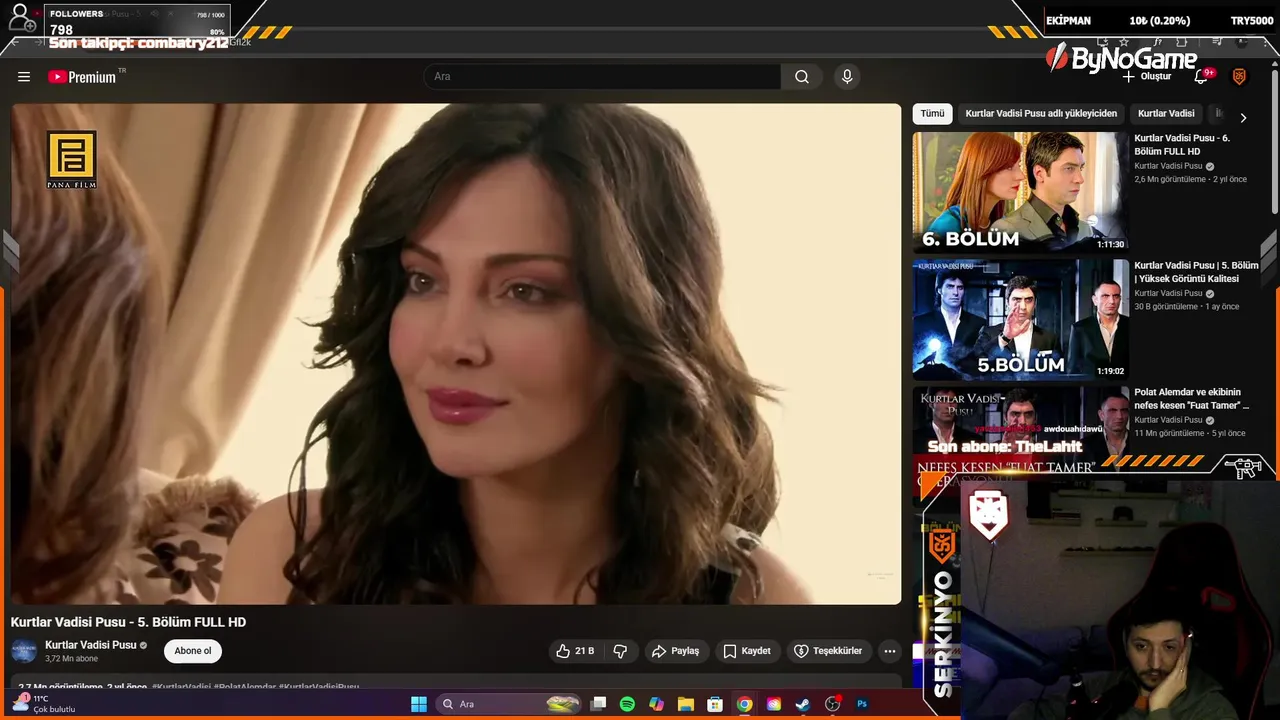The height and width of the screenshot is (720, 1280).
Task: Open the 'Kurtlar Vadisi Pusu' channel name link
Action: click(90, 645)
